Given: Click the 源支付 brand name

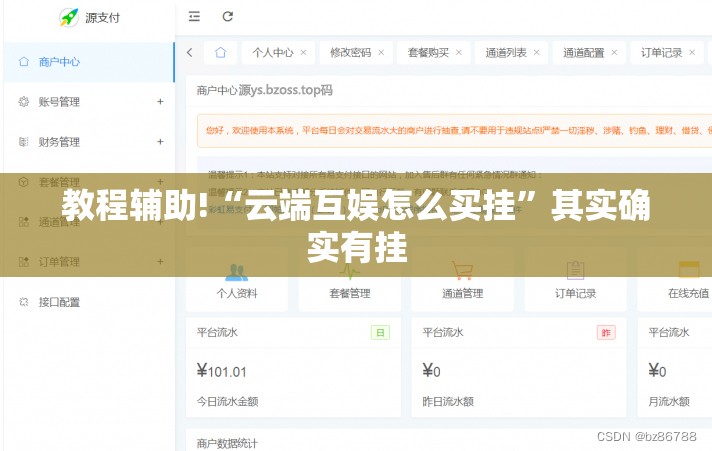Looking at the screenshot, I should [103, 18].
